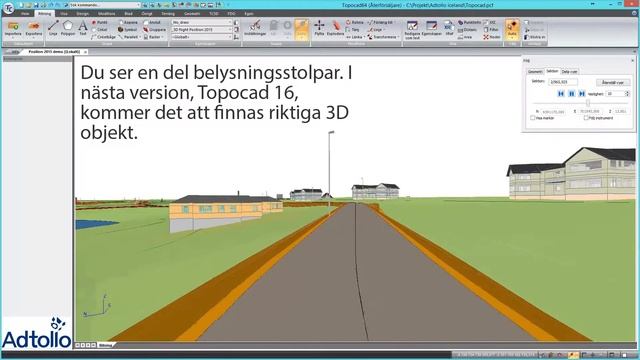Open Egenskaper properties
The image size is (640, 360).
(432, 29)
